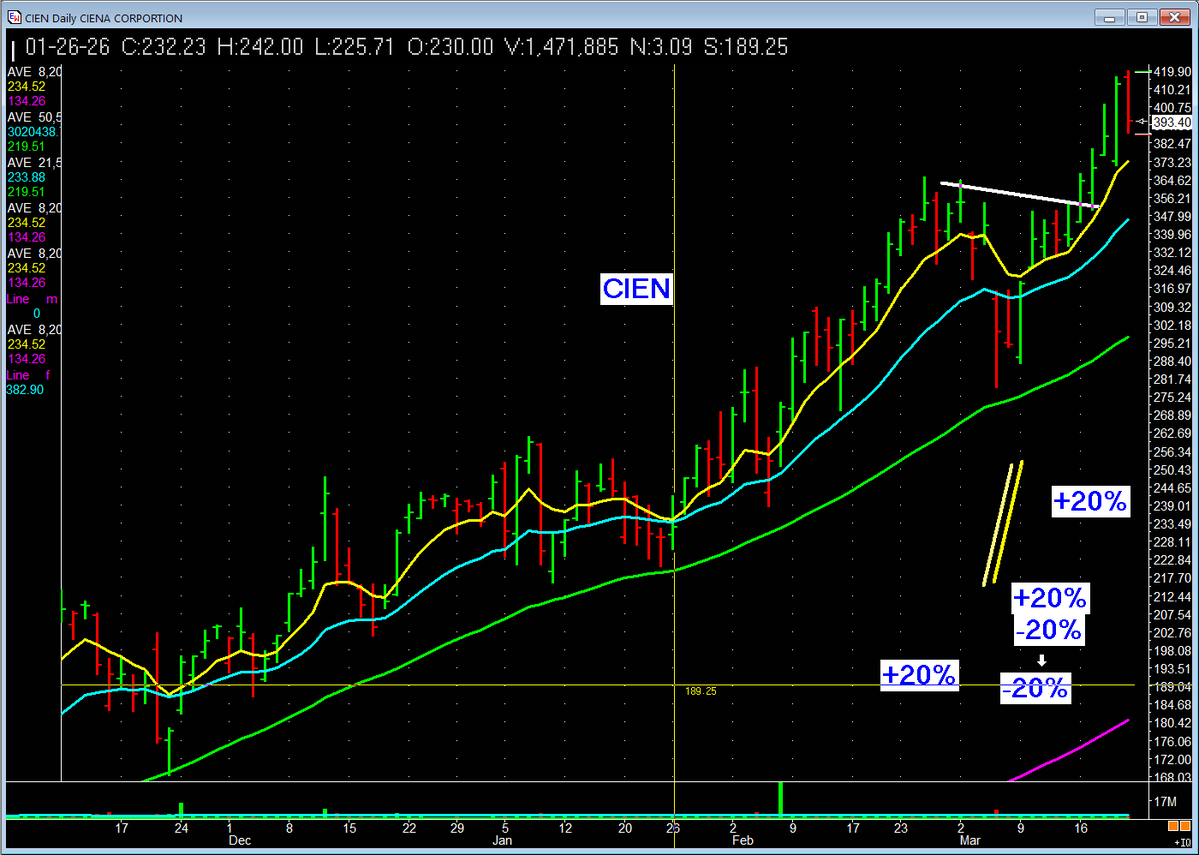1199x855 pixels.
Task: Click the 250.43 price axis label
Action: (x=1172, y=470)
